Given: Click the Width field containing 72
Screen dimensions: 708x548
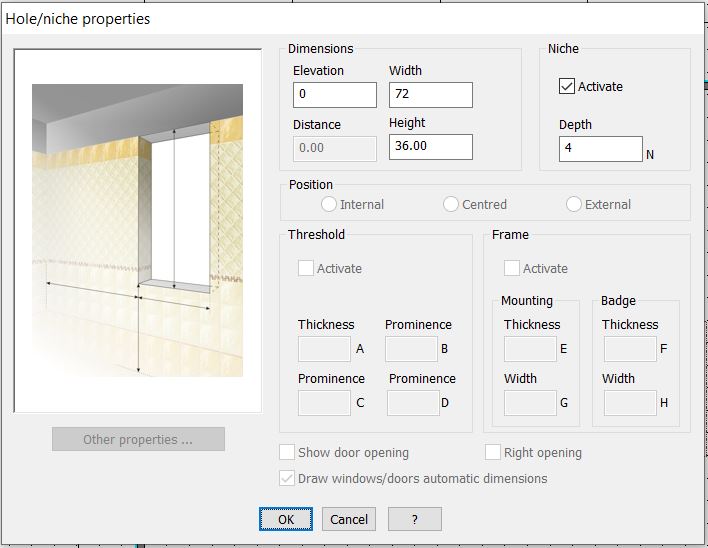Looking at the screenshot, I should point(431,95).
